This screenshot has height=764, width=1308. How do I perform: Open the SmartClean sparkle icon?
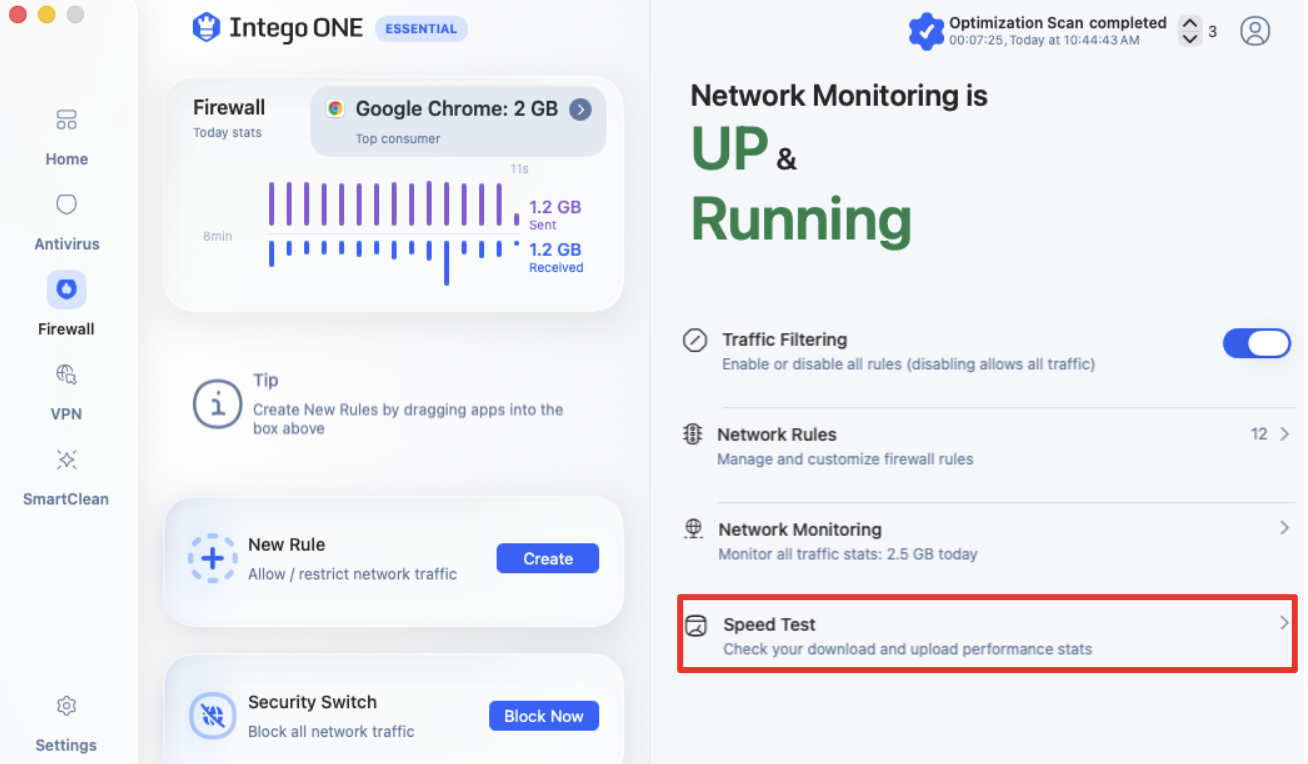coord(66,460)
